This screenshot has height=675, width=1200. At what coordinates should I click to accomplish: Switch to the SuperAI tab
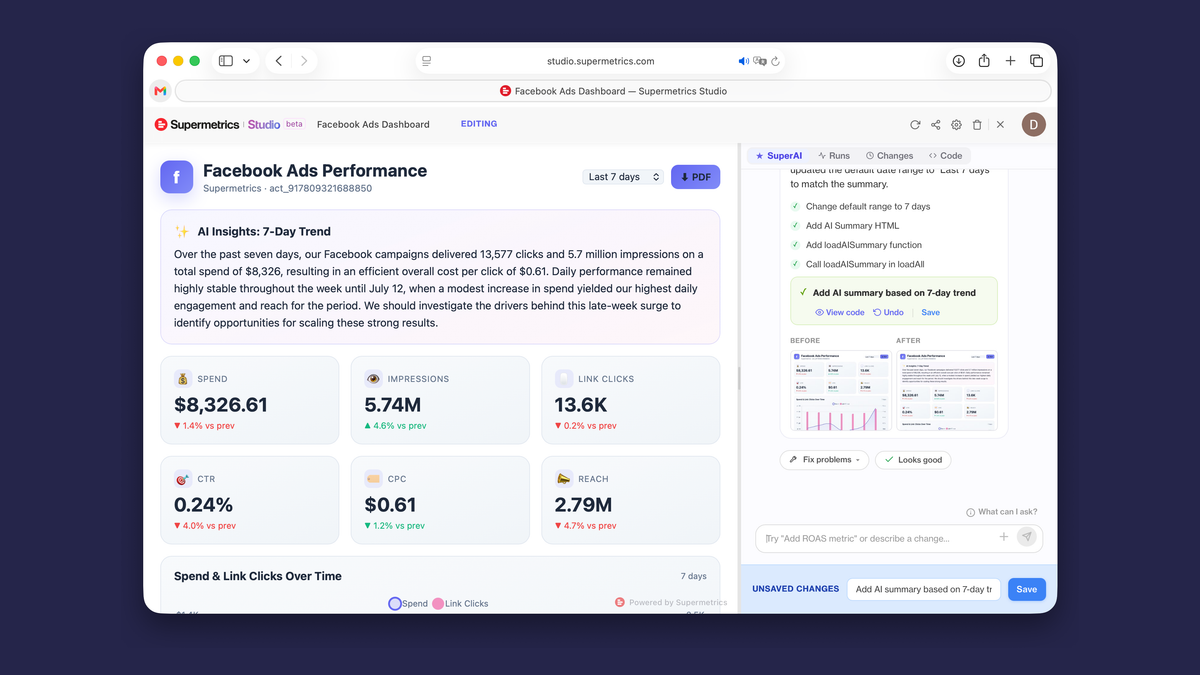[x=778, y=156]
